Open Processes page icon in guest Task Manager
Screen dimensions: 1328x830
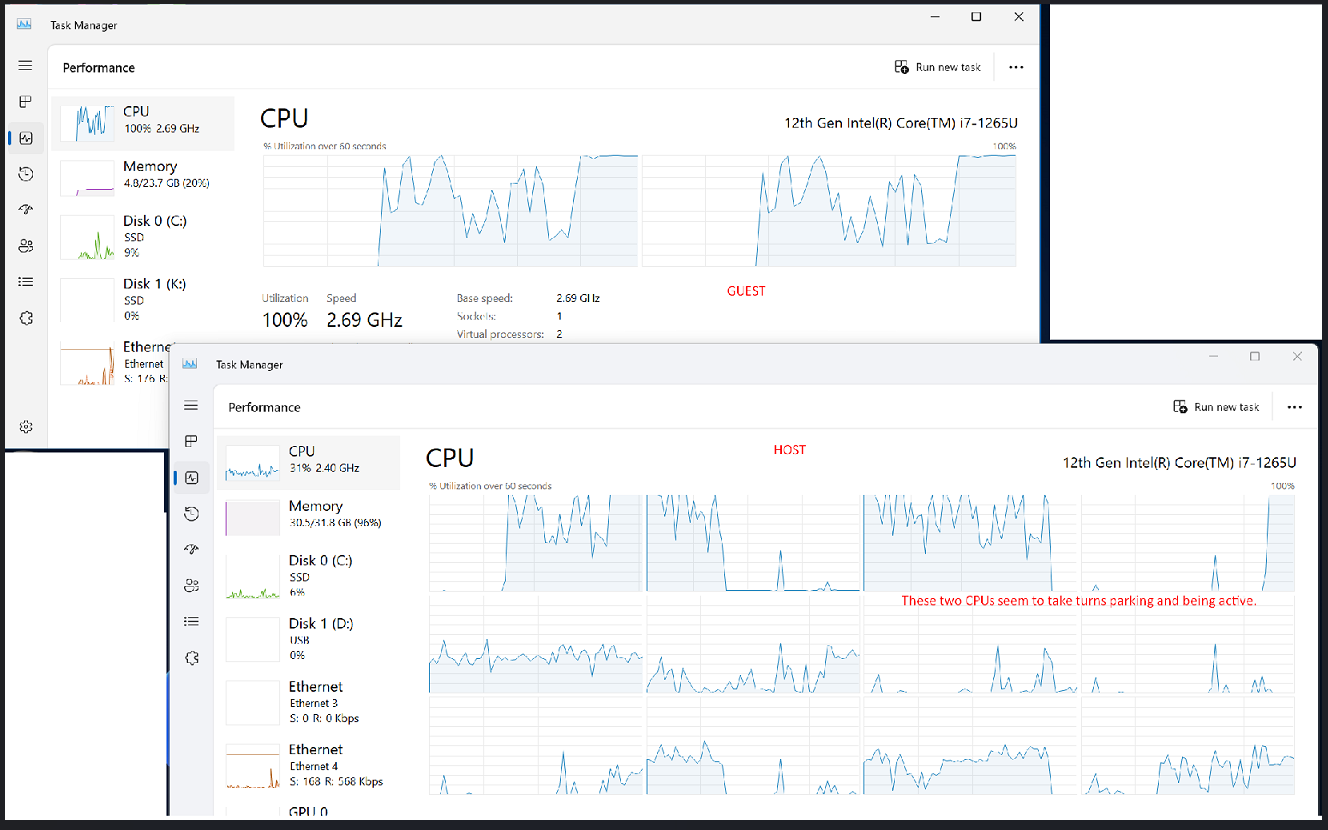(x=26, y=102)
